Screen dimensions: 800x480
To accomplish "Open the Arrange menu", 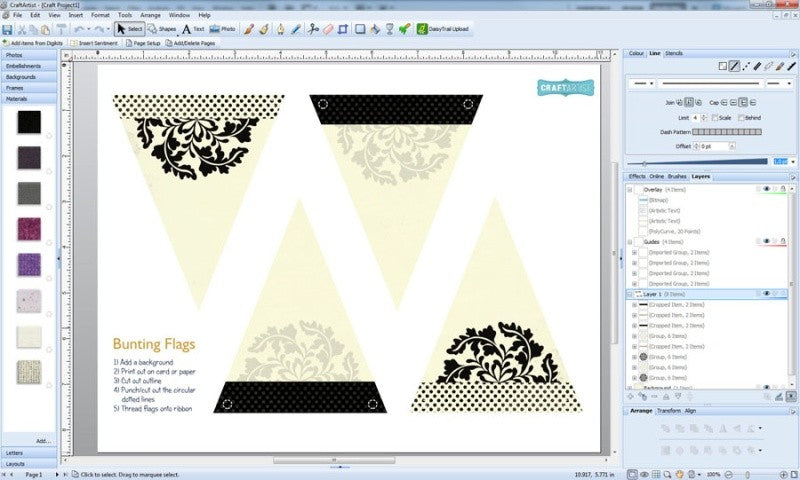I will (x=150, y=15).
